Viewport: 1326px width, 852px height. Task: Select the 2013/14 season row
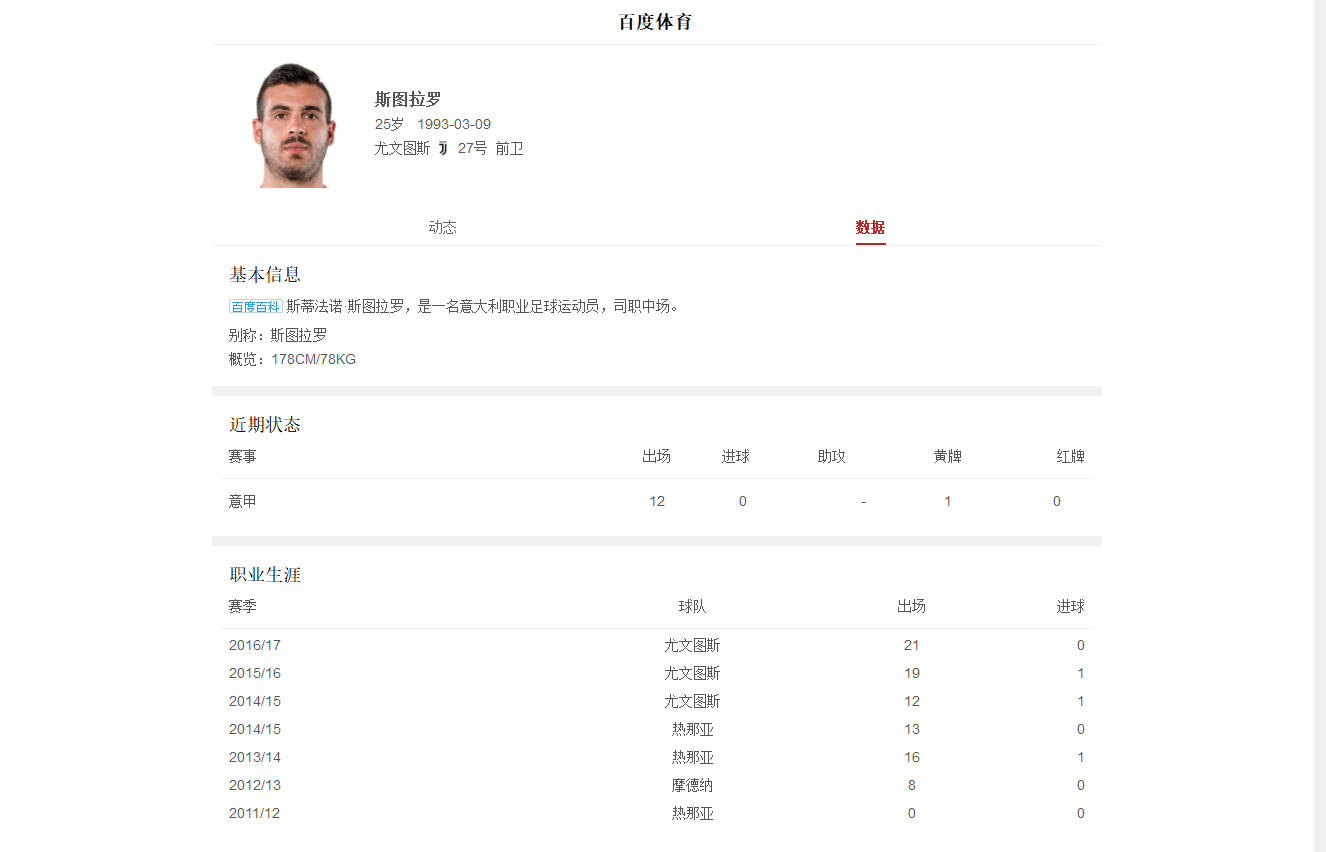pyautogui.click(x=255, y=757)
